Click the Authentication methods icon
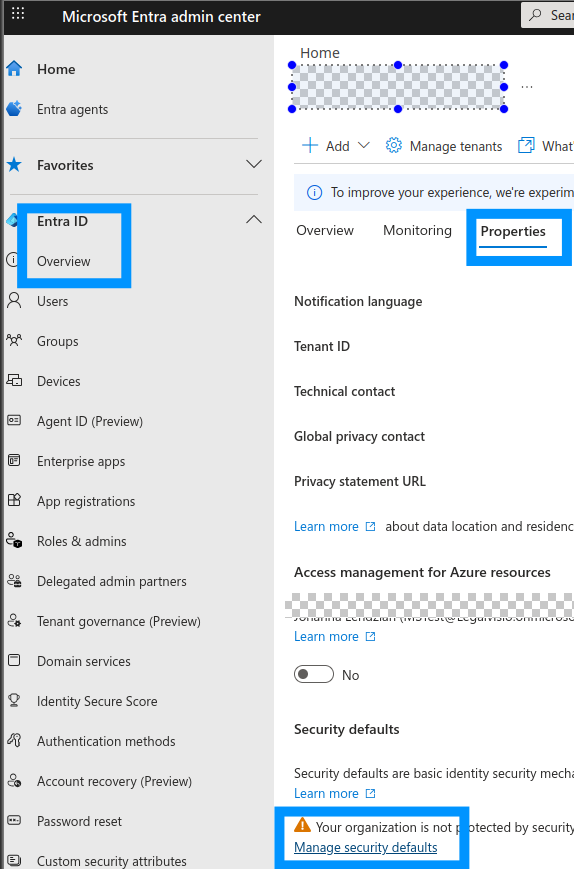Screen dimensions: 574x869 pyautogui.click(x=14, y=740)
